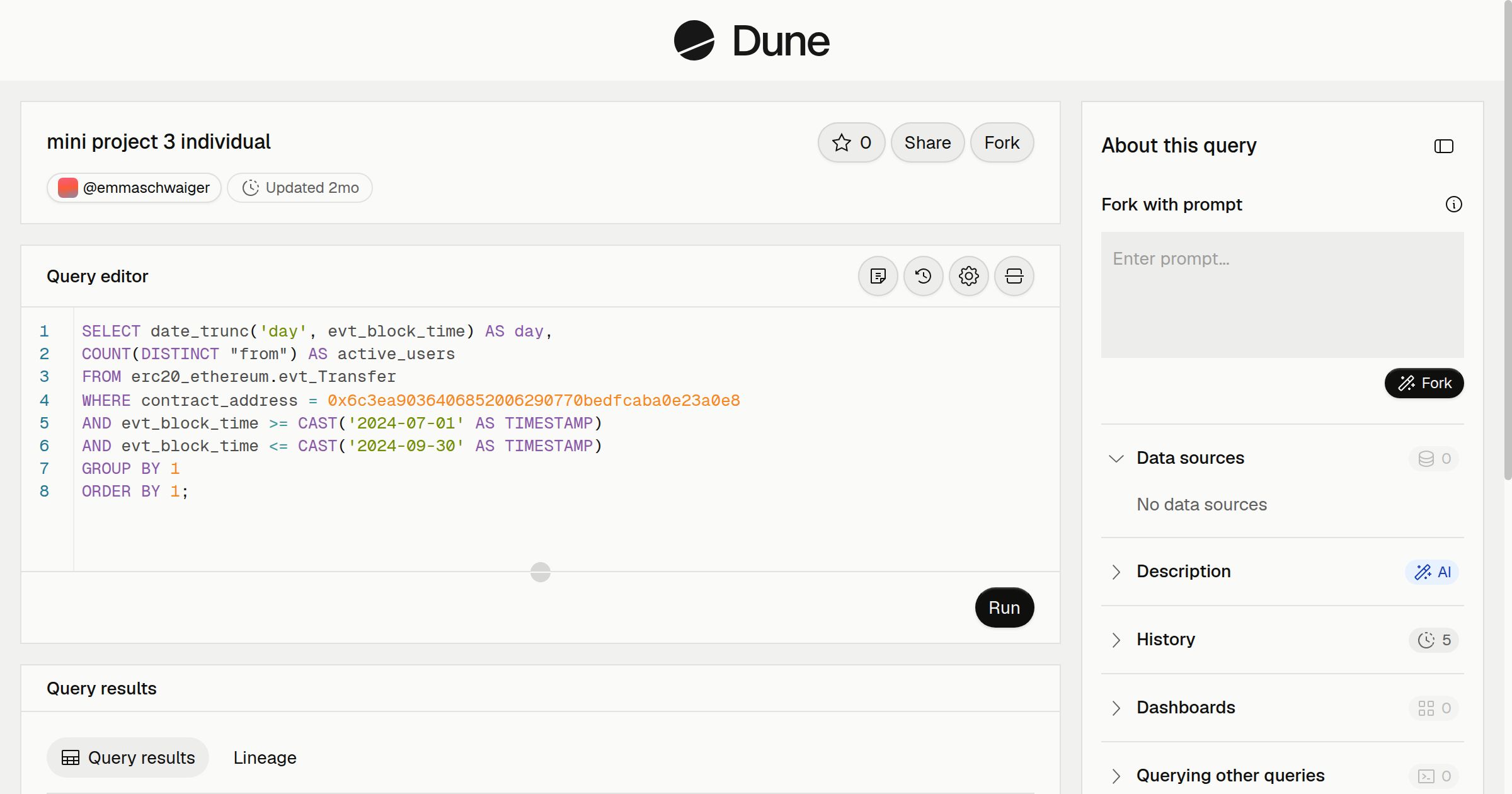Switch to the Lineage tab
Viewport: 1512px width, 794px height.
tap(265, 757)
